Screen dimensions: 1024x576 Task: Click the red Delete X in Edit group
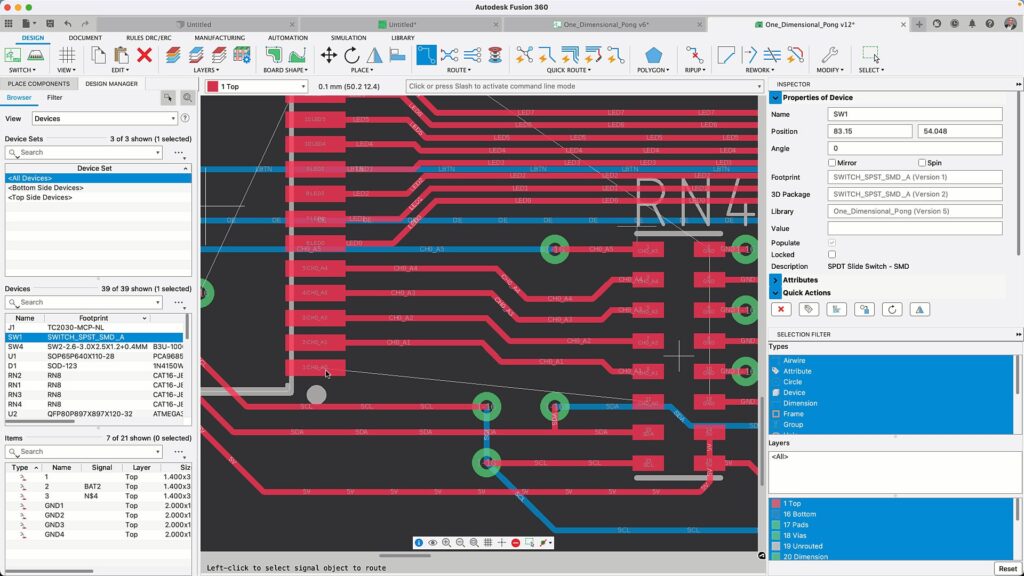144,55
